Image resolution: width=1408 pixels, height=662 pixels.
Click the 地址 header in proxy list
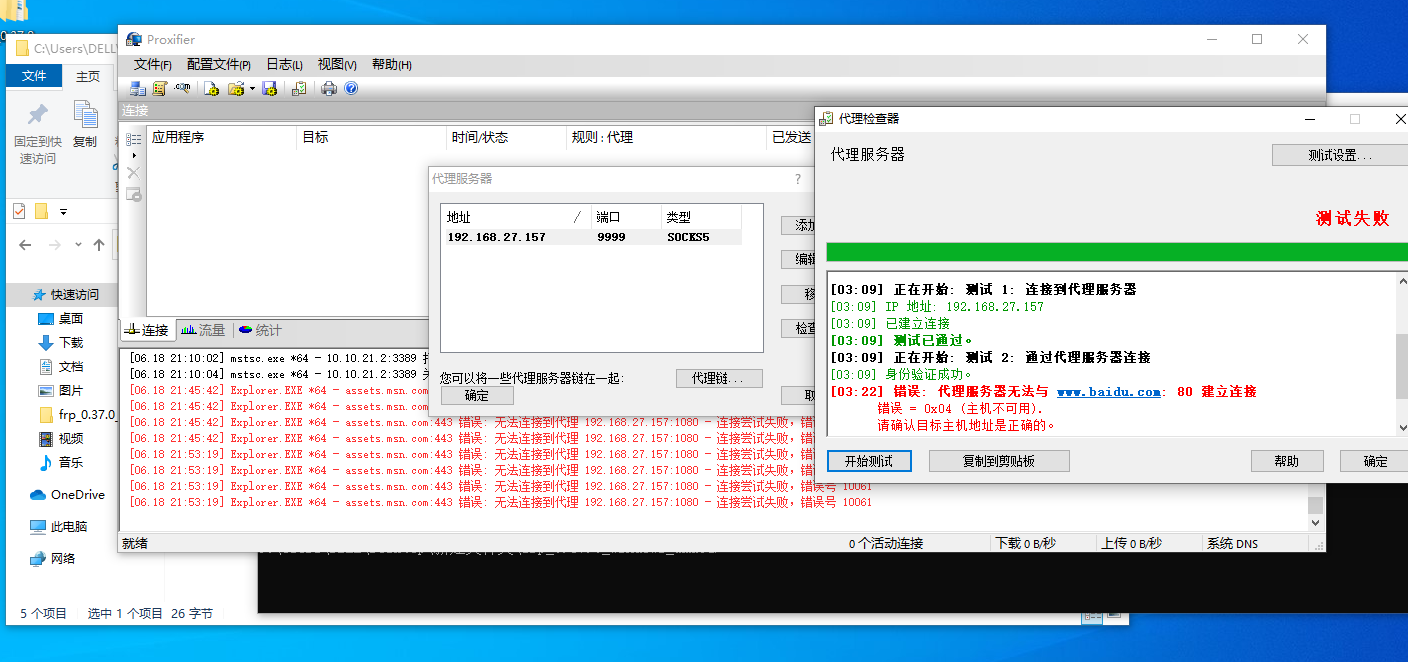point(516,217)
